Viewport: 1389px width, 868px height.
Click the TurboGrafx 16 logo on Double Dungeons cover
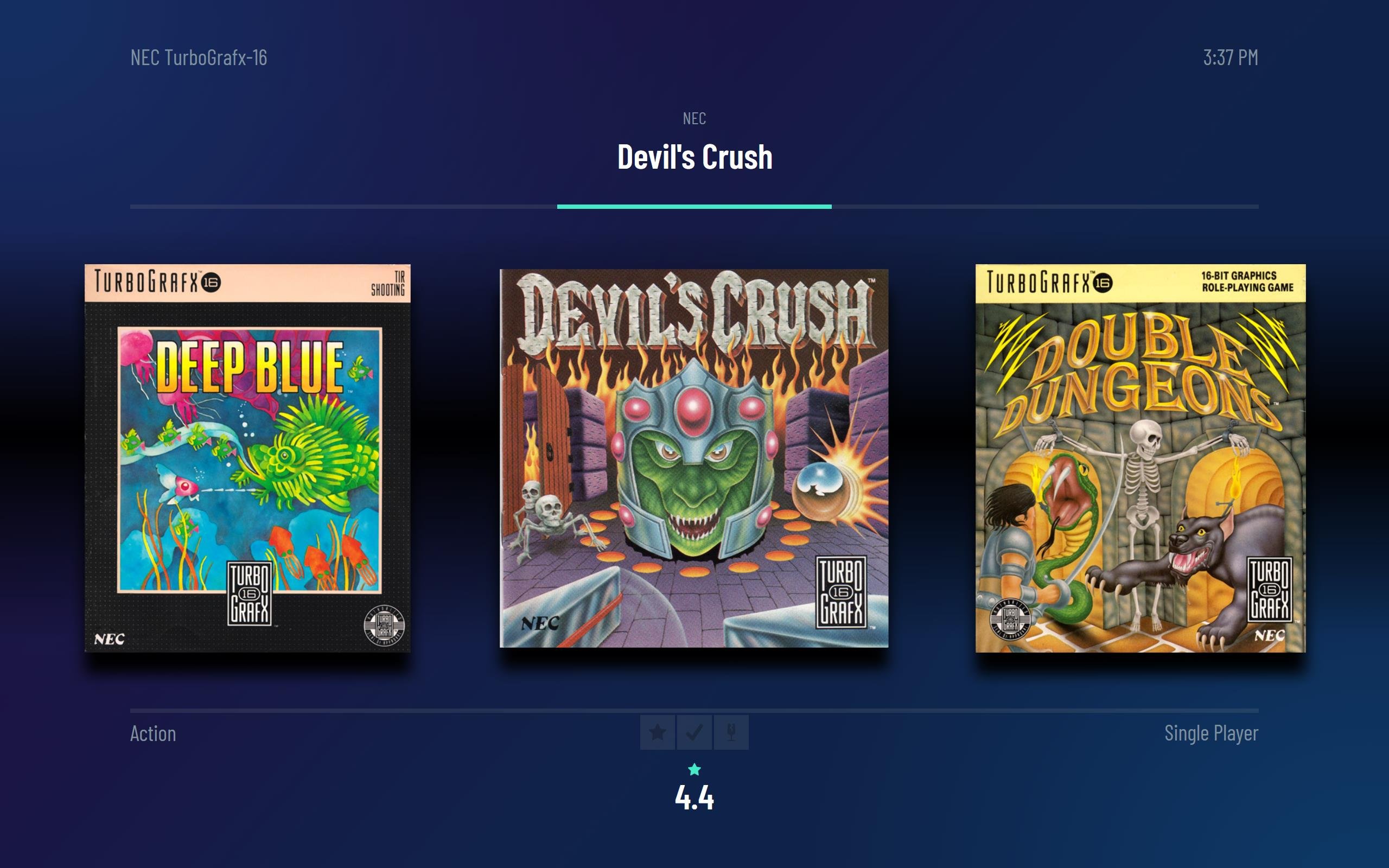[x=1270, y=590]
